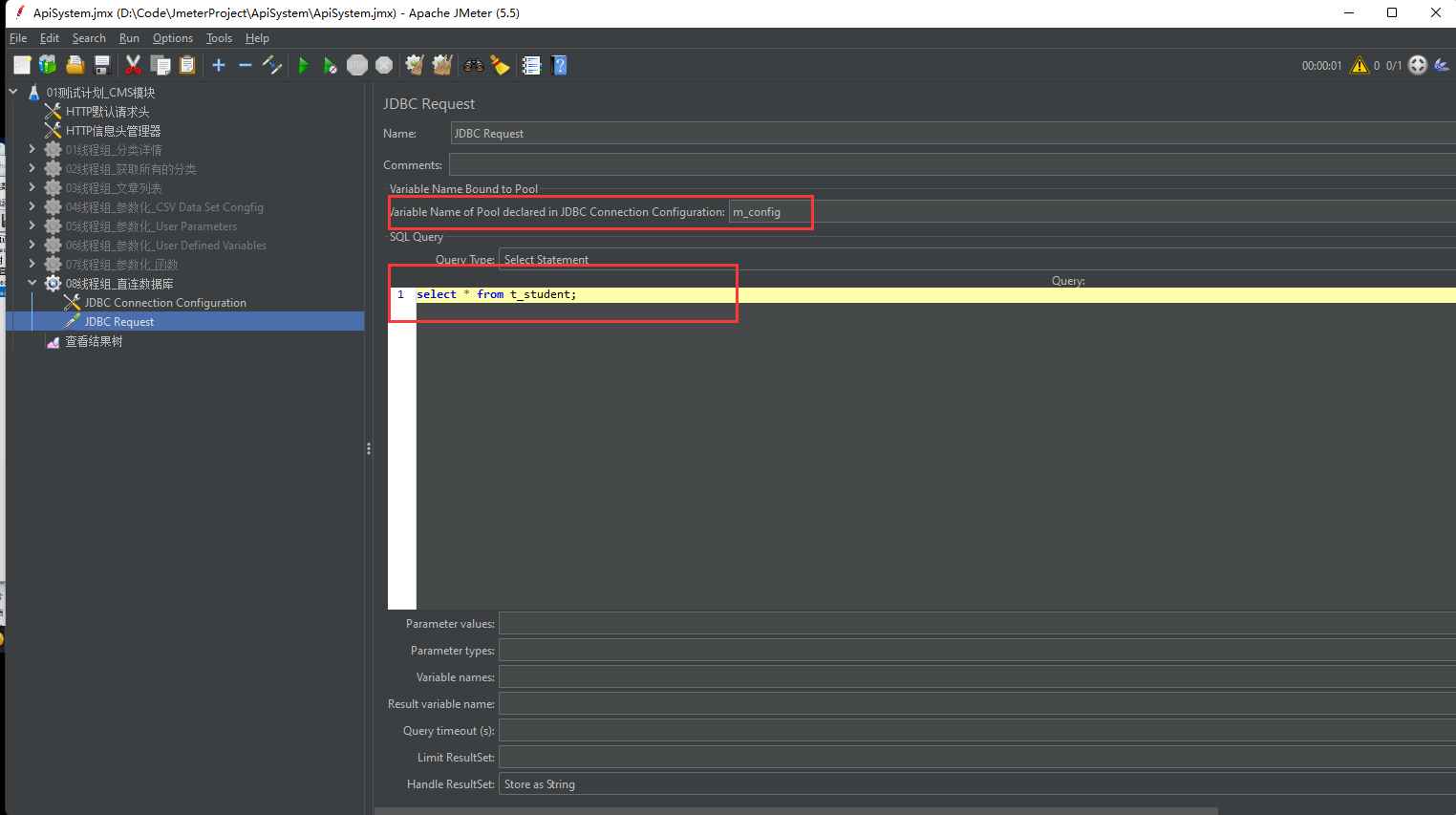Select HTTP默认请求头 in the tree
The image size is (1456, 815).
[107, 112]
